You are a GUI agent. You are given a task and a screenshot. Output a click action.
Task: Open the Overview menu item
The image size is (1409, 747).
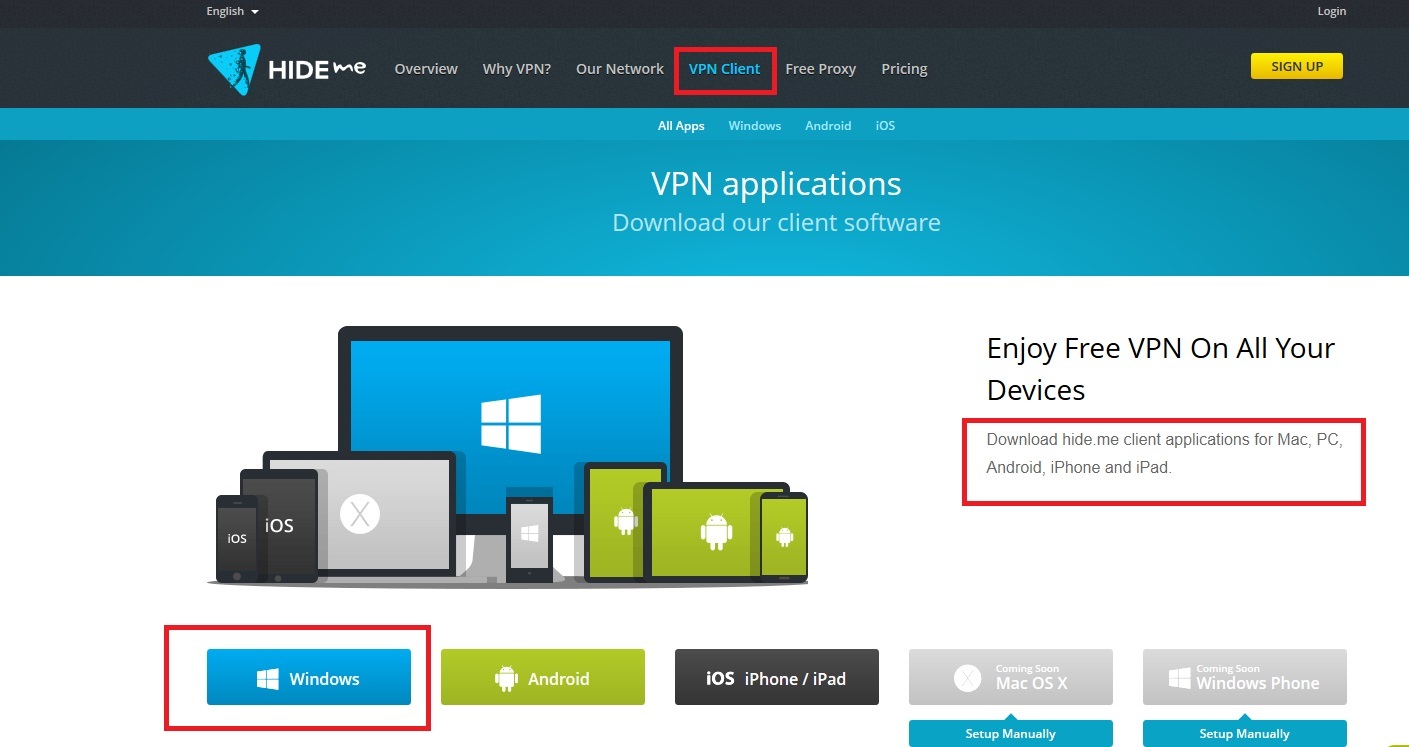tap(426, 69)
